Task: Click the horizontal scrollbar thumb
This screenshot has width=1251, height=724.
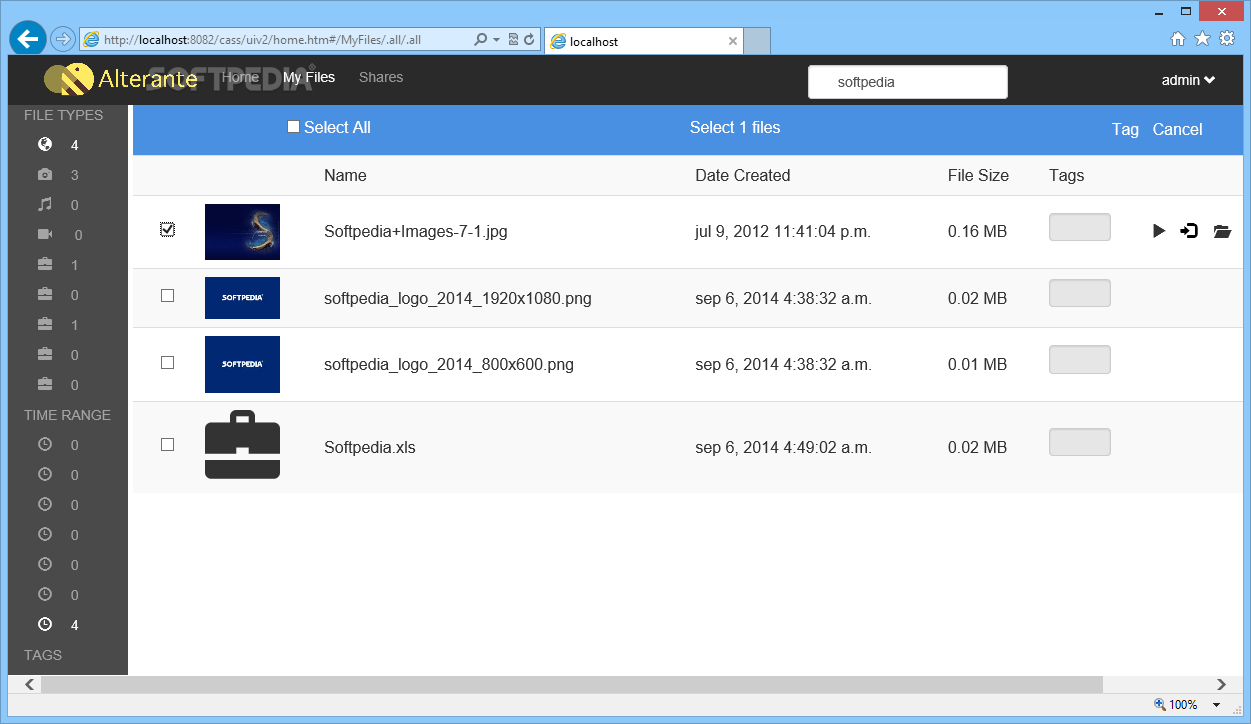Action: [571, 684]
